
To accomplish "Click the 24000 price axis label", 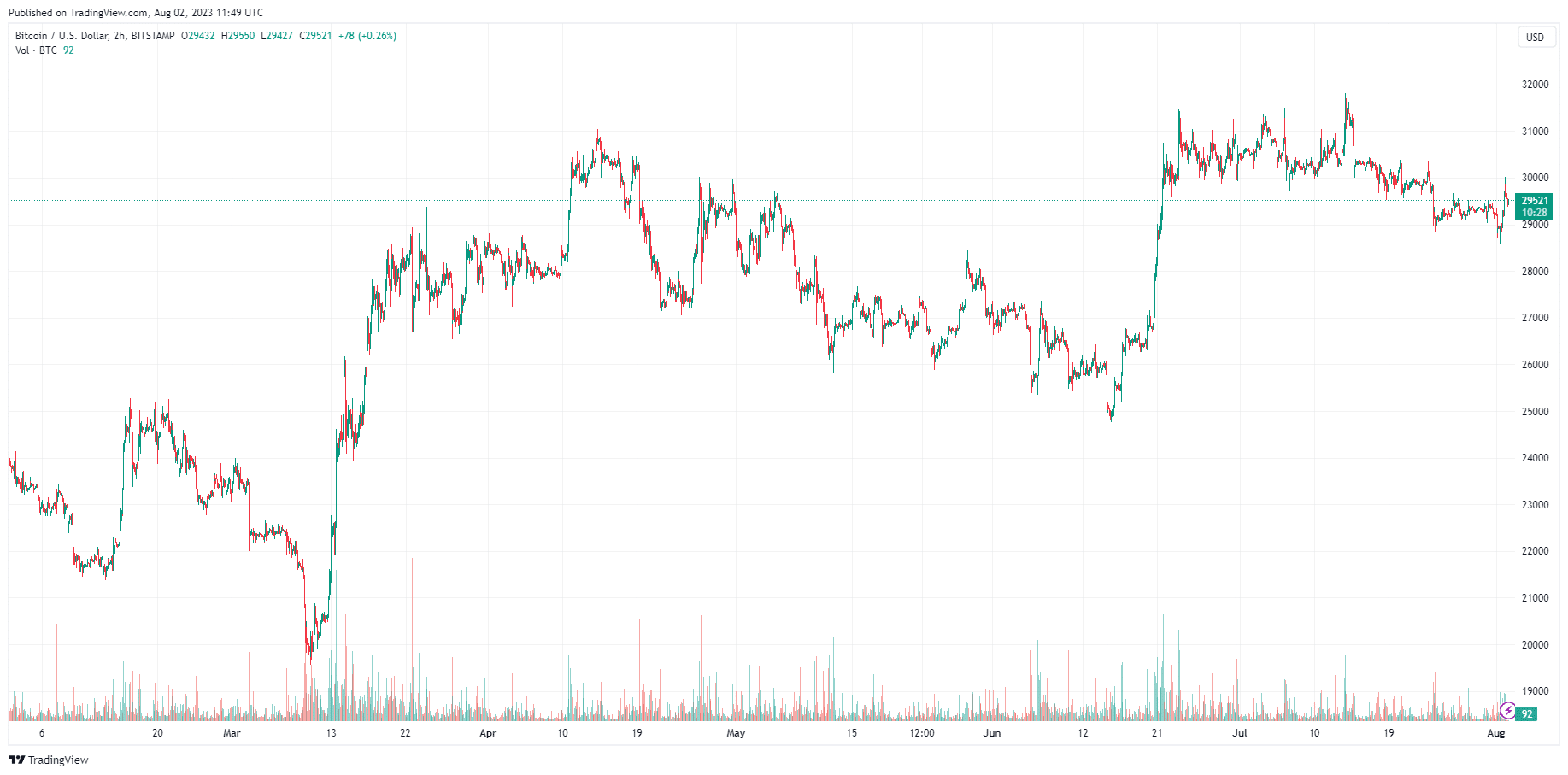I will click(1535, 458).
